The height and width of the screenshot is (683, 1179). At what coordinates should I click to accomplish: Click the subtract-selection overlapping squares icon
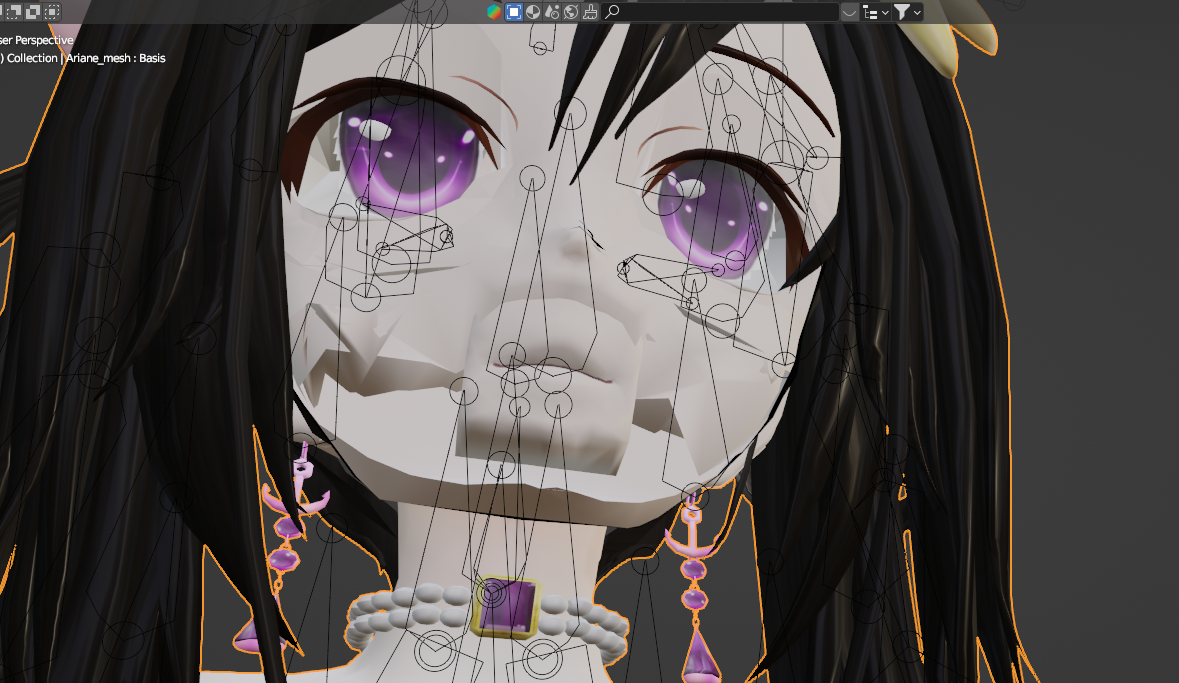pyautogui.click(x=33, y=11)
